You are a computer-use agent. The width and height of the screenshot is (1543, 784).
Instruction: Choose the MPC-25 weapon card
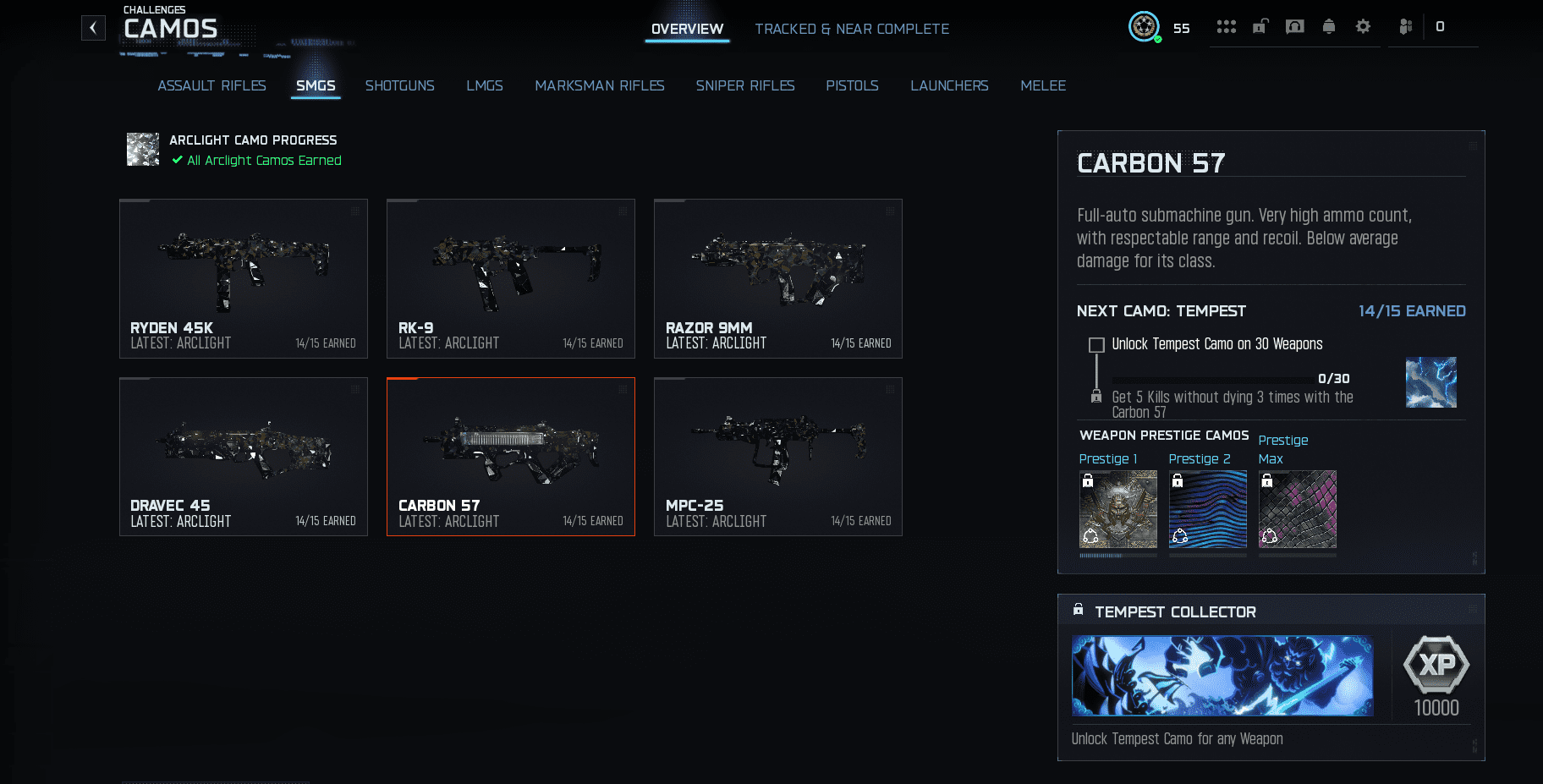(778, 457)
